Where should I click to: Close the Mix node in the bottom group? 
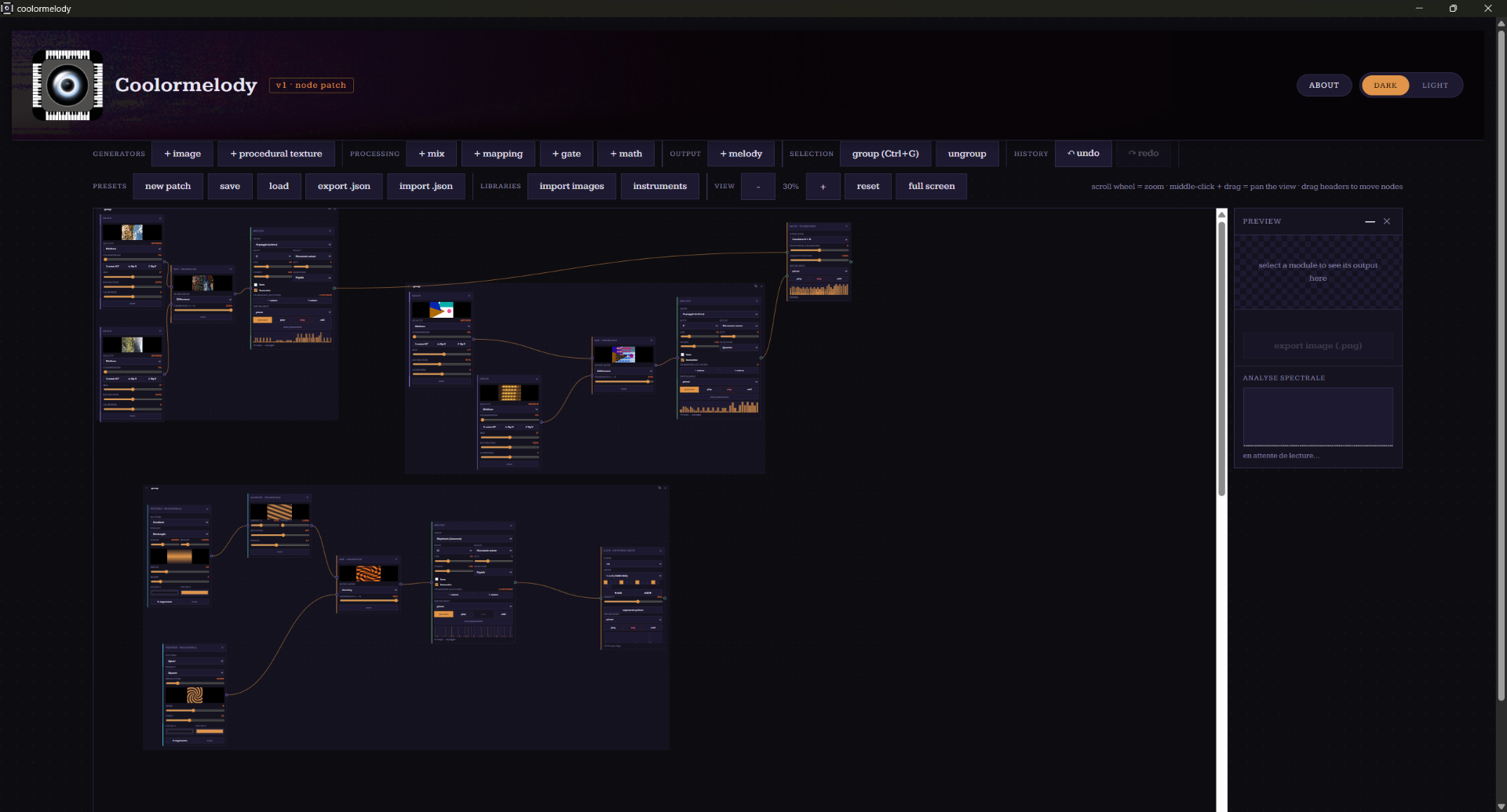pos(396,559)
